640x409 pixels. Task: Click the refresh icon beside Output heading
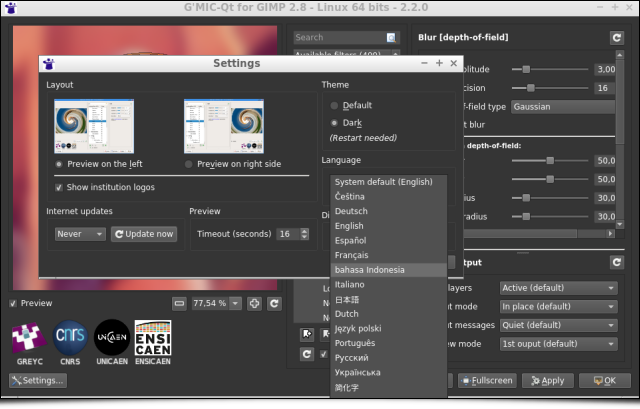[x=617, y=262]
